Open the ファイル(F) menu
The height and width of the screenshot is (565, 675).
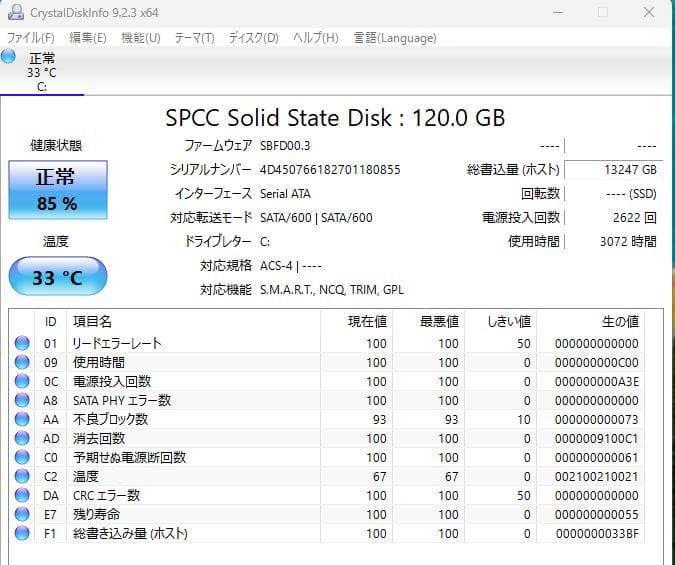point(31,38)
